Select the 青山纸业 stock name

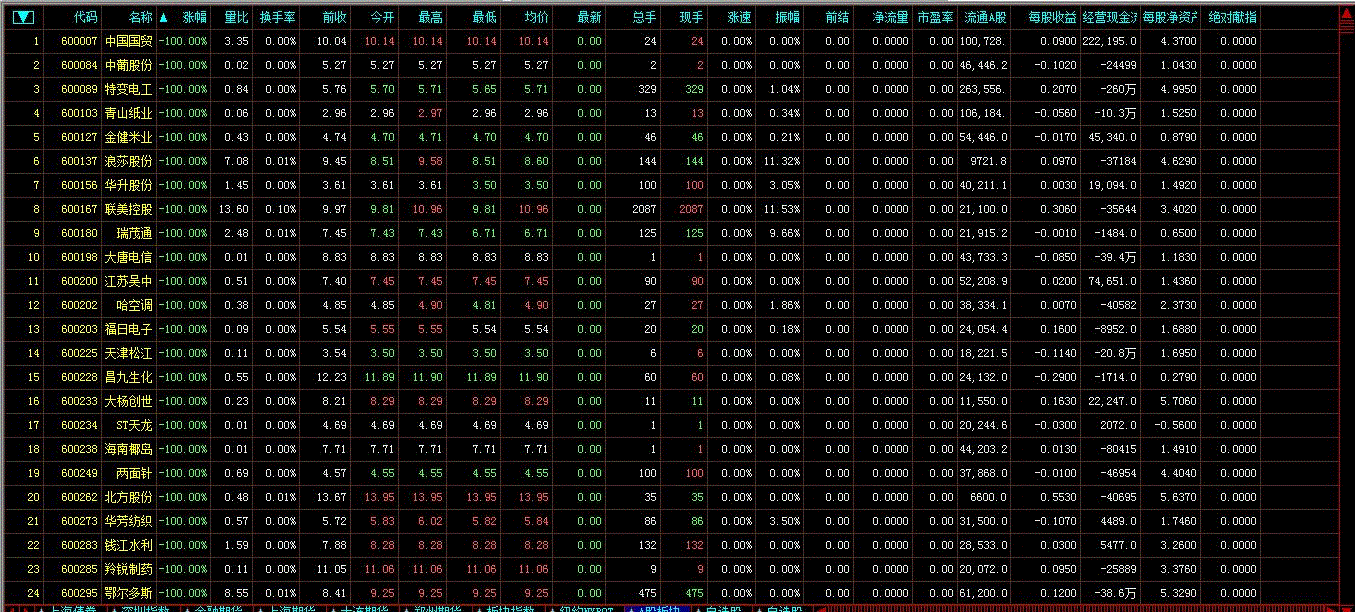point(129,113)
